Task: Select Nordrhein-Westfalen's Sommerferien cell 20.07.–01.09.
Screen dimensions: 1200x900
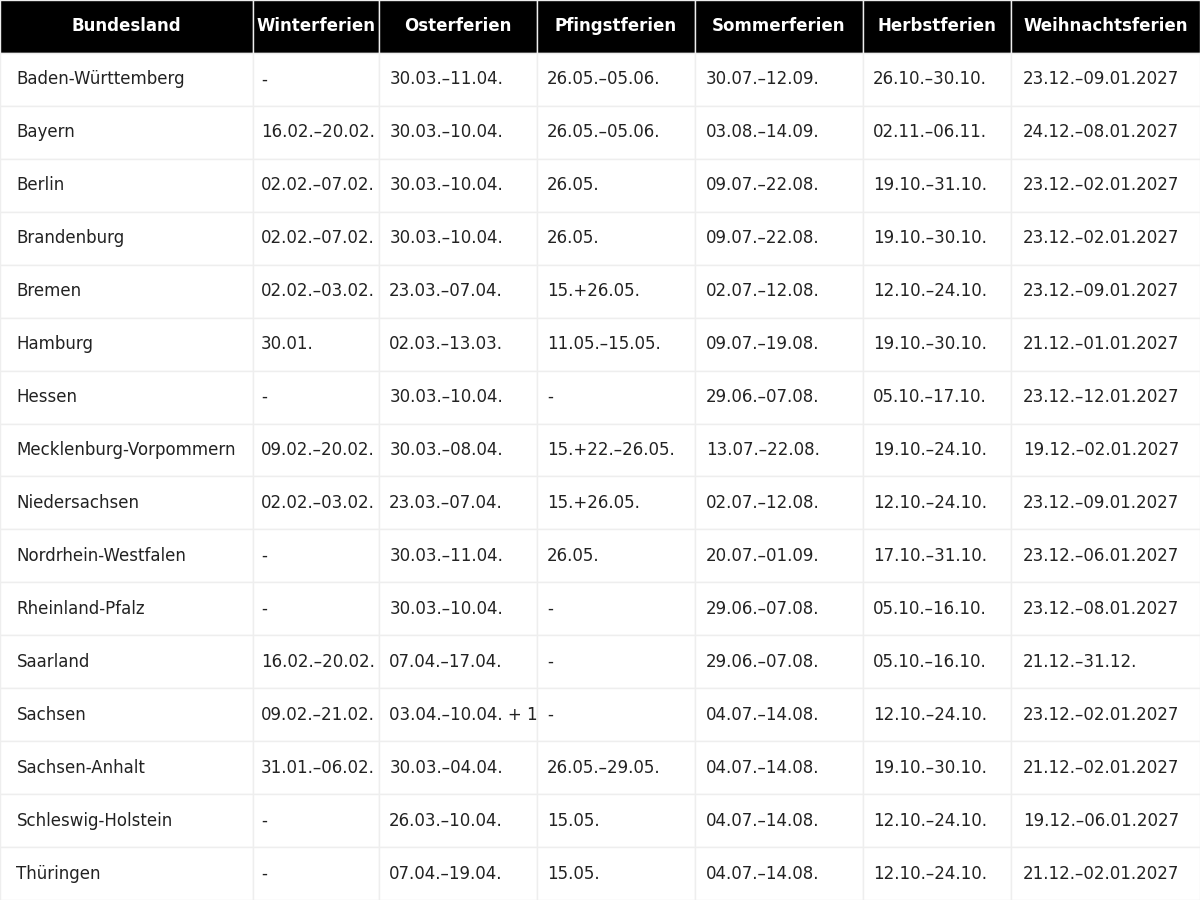Action: (762, 556)
